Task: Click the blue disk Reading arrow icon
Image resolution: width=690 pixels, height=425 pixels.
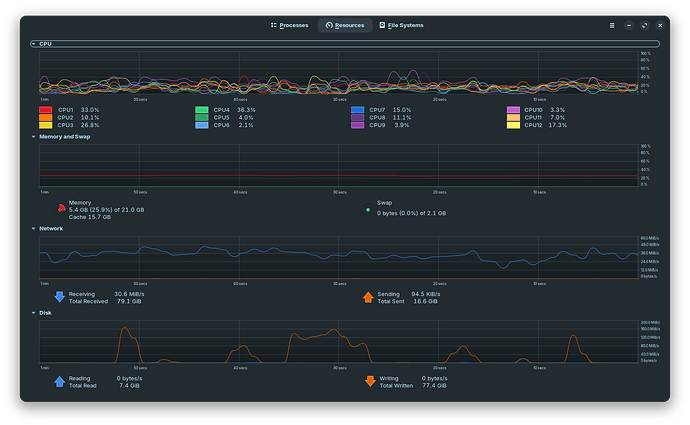Action: [x=59, y=381]
